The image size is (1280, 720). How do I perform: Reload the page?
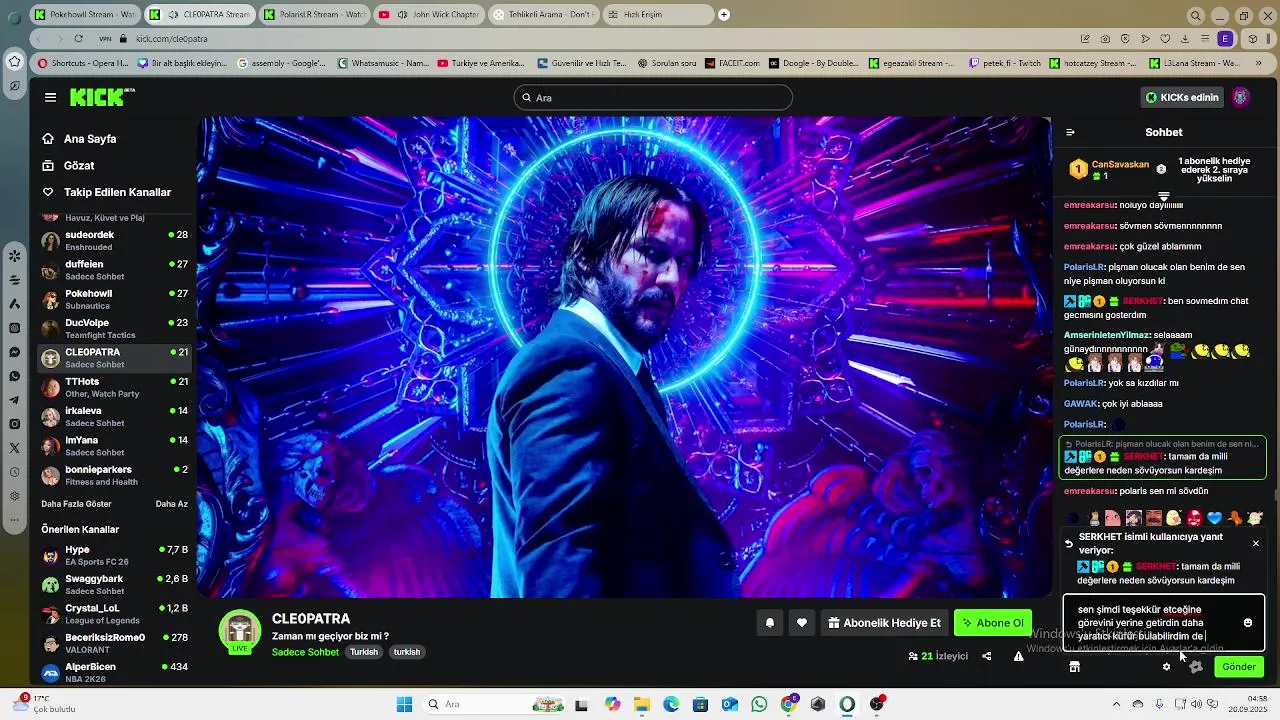78,39
